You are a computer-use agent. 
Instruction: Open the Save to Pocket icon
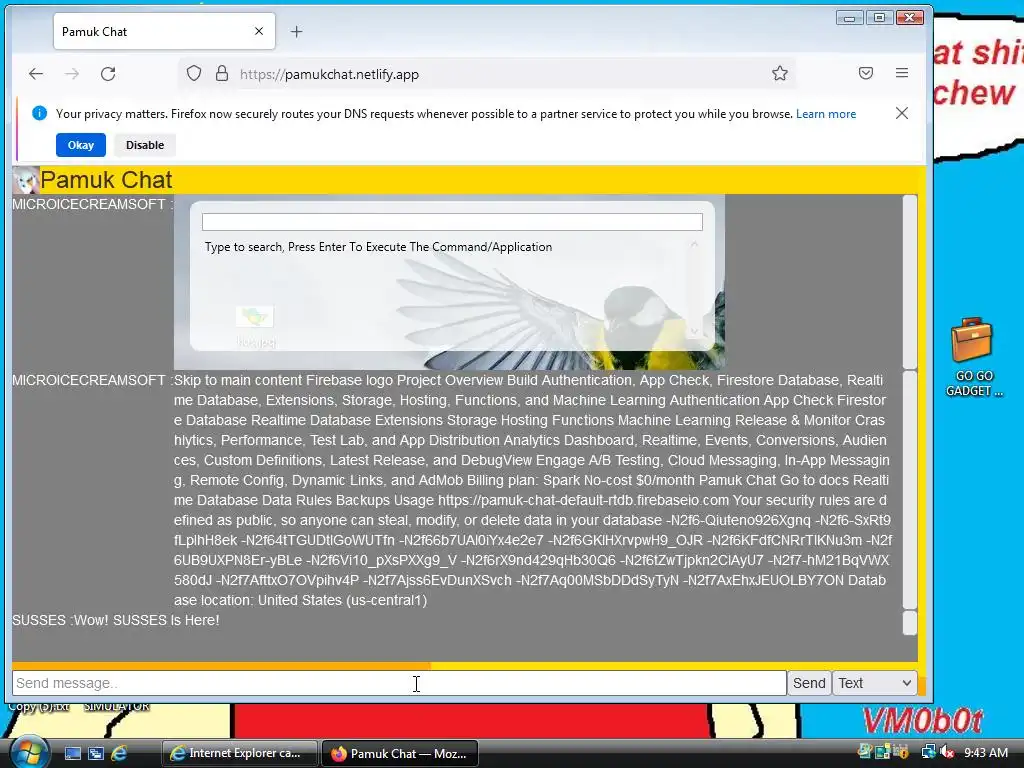pos(866,73)
